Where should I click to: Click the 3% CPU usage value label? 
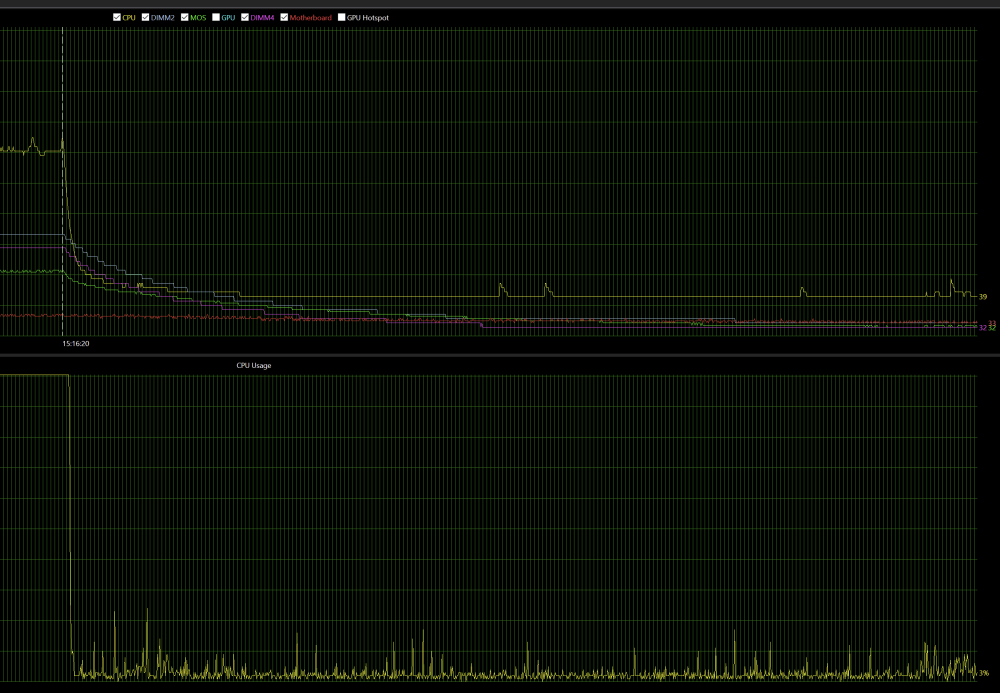tap(984, 673)
